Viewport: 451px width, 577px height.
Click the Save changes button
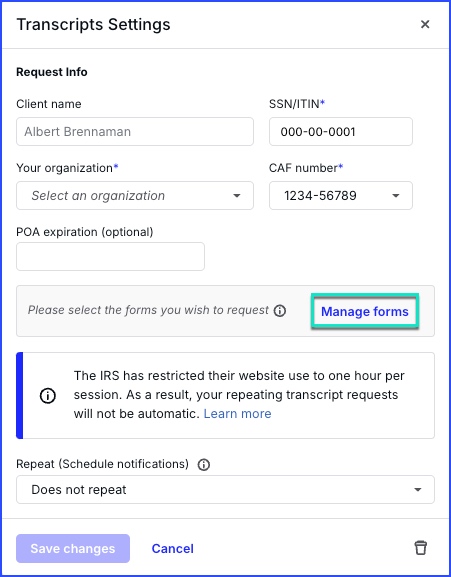[73, 548]
